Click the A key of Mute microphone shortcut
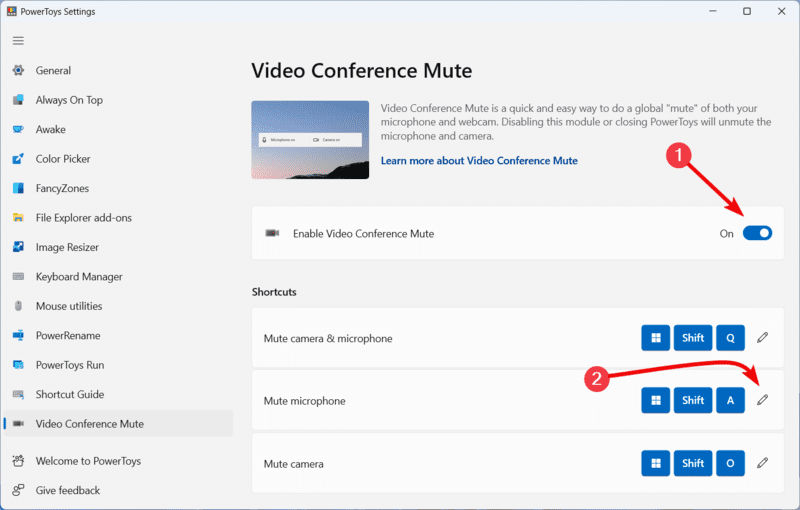This screenshot has height=510, width=800. 730,400
